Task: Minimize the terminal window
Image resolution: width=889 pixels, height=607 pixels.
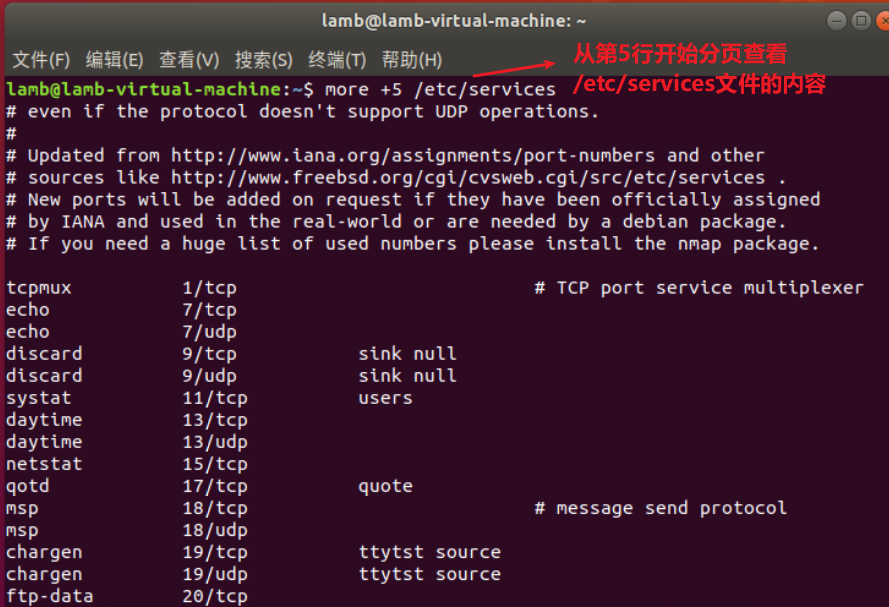Action: (837, 20)
